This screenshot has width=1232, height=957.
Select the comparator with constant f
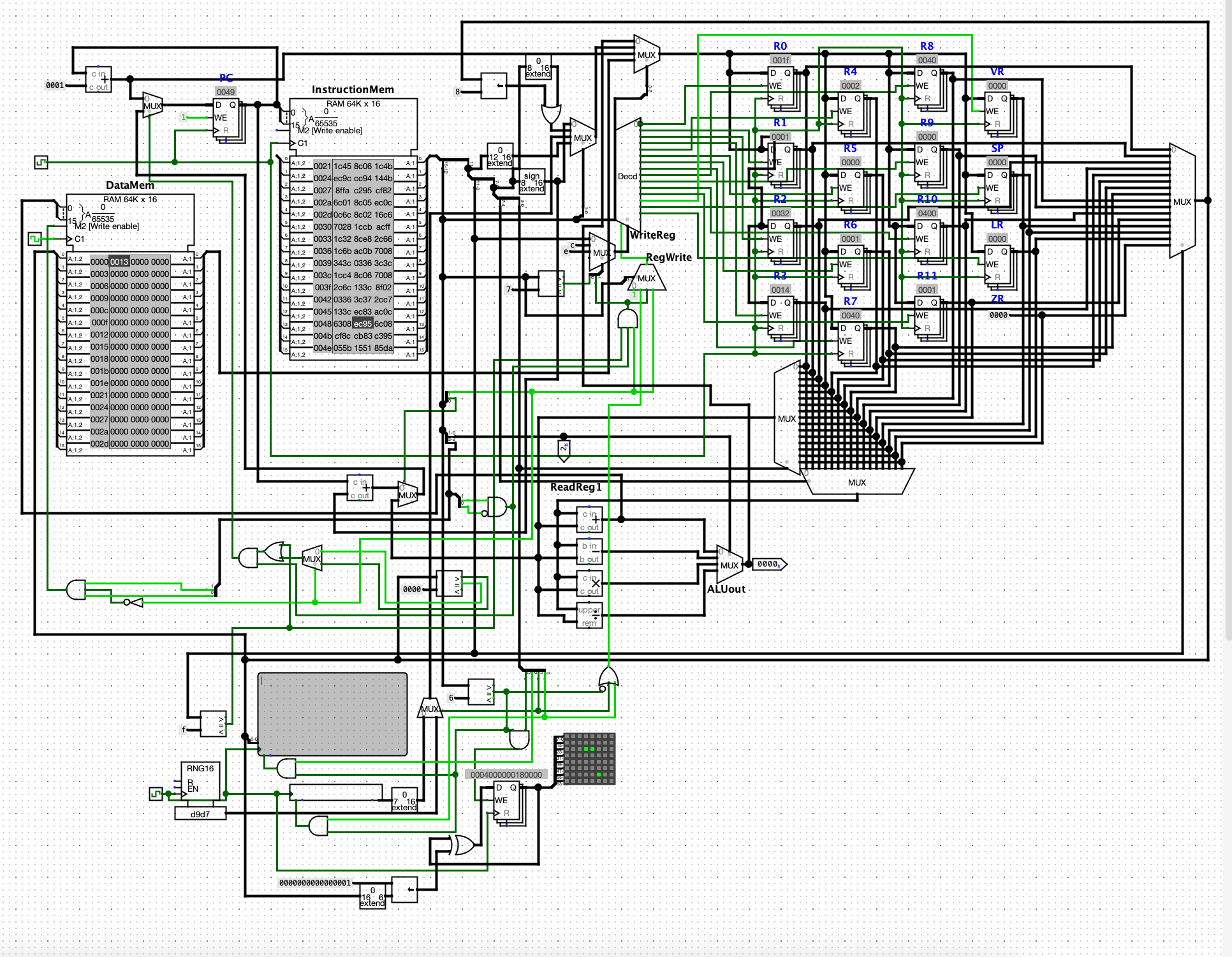pos(213,724)
